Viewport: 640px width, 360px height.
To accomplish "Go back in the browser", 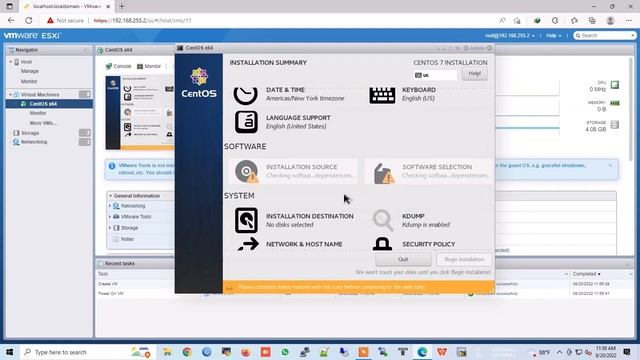I will pyautogui.click(x=11, y=20).
